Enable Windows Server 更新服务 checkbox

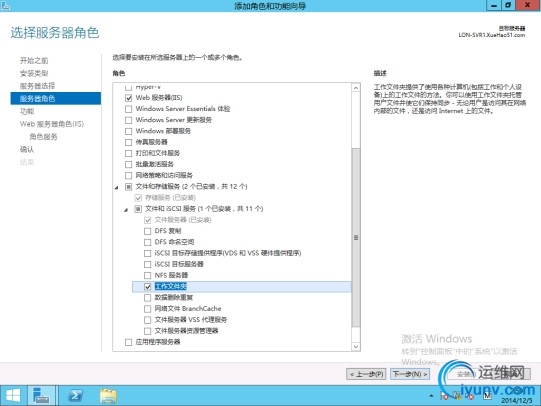click(128, 120)
